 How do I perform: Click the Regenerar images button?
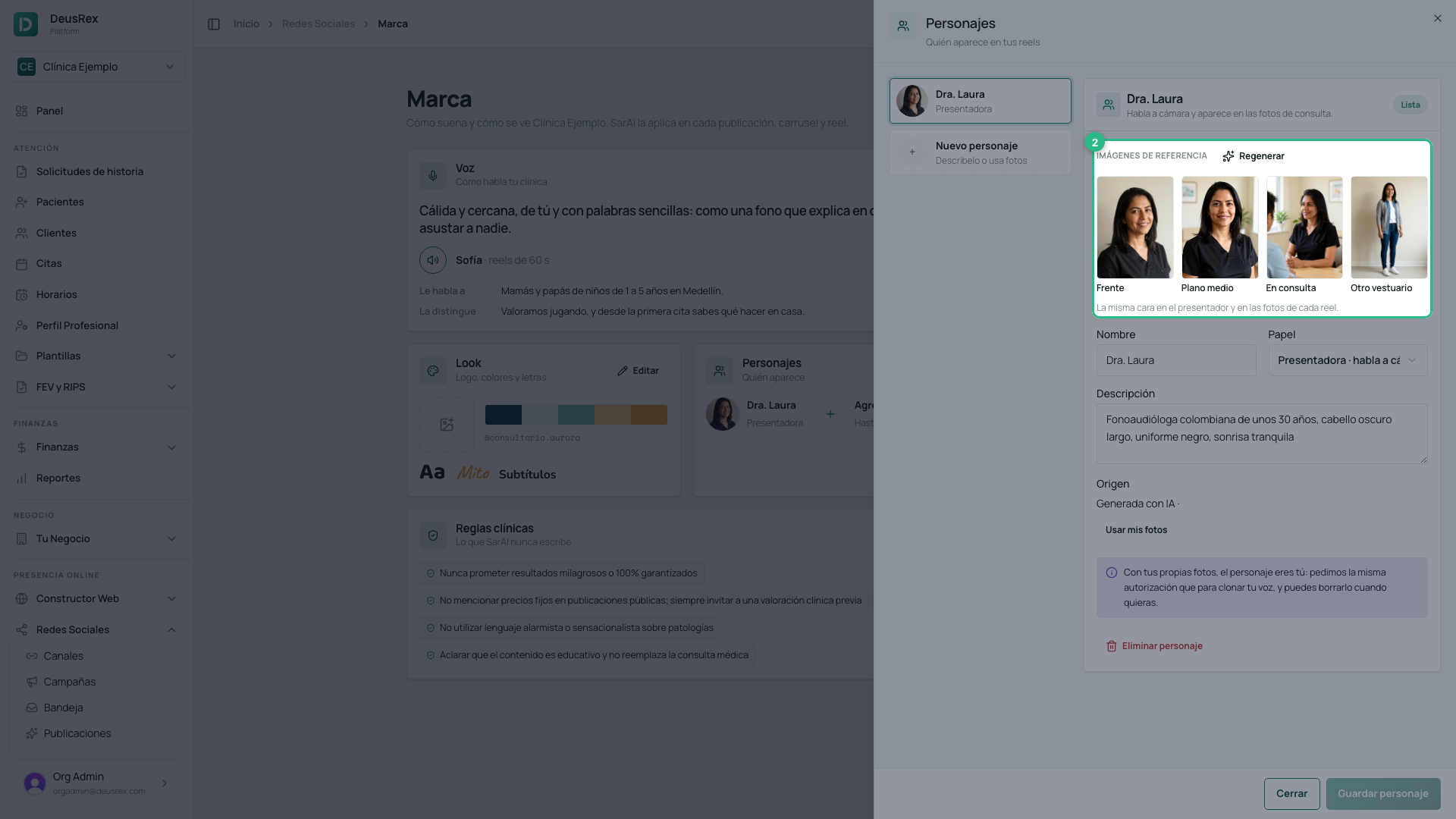[1254, 156]
